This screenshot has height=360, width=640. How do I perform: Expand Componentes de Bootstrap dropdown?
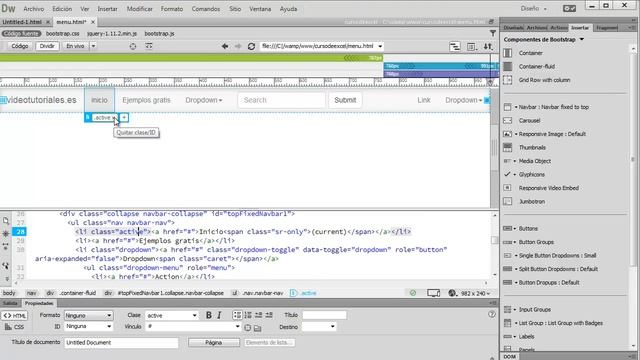coord(582,40)
